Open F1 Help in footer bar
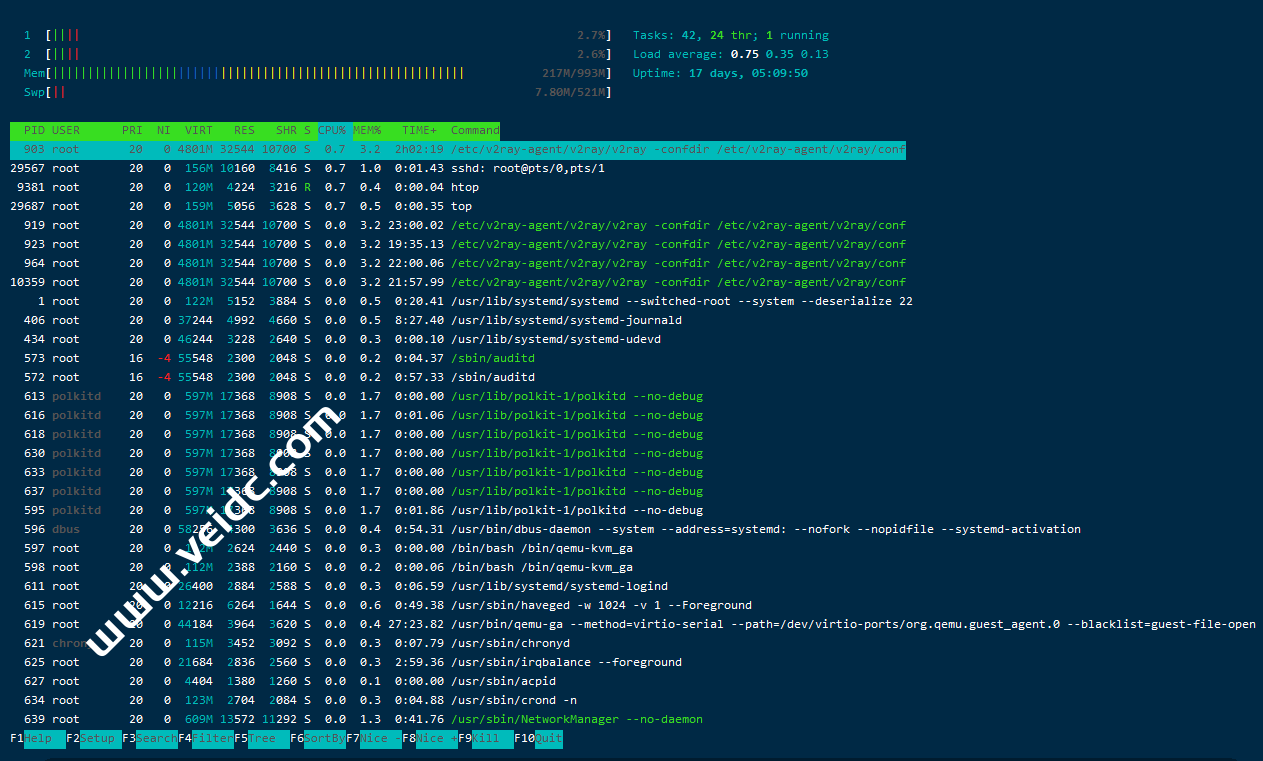Screen dimensions: 1263x761 pyautogui.click(x=38, y=739)
